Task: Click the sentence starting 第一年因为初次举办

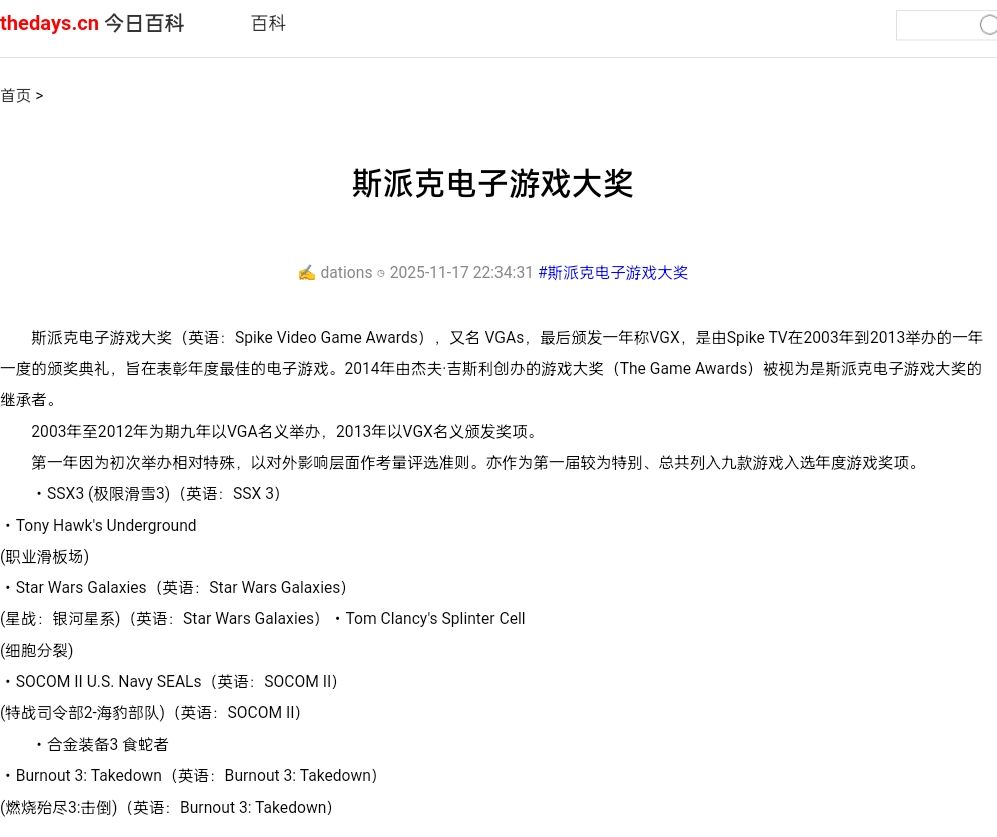Action: (477, 462)
